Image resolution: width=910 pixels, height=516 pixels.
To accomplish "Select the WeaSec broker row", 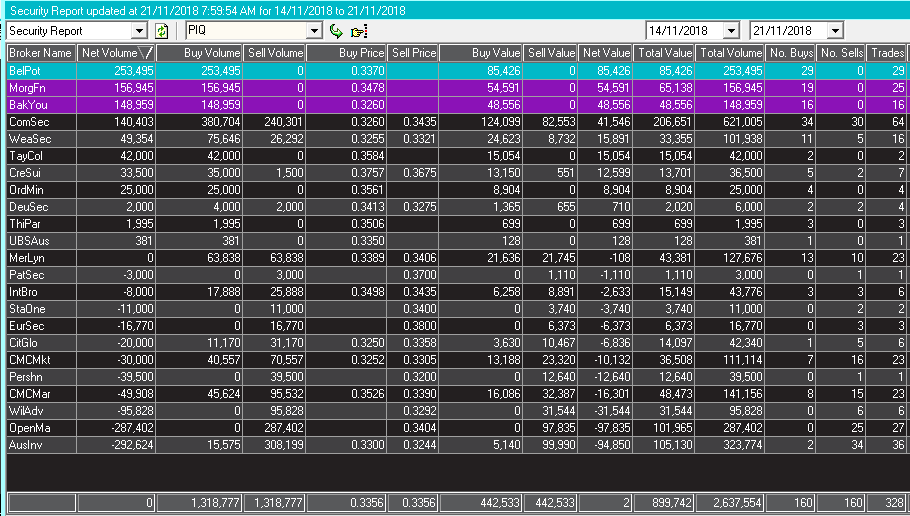I will [456, 139].
